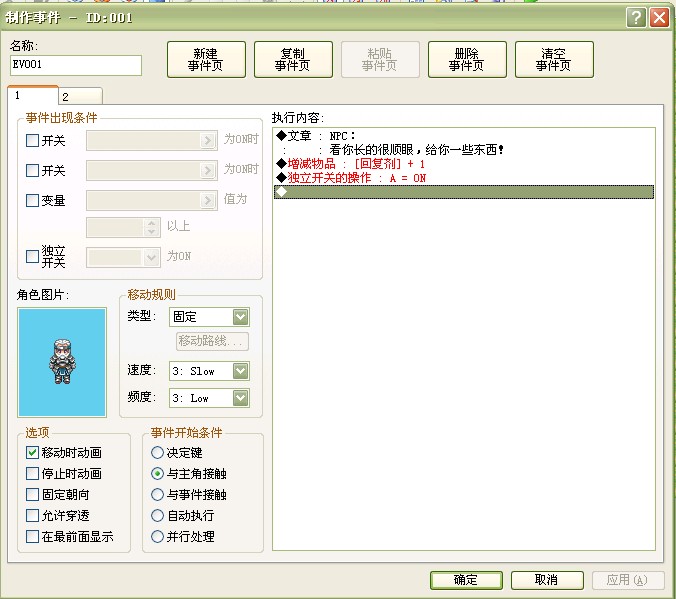
Task: Open the 类型 move type dropdown
Action: pos(209,317)
